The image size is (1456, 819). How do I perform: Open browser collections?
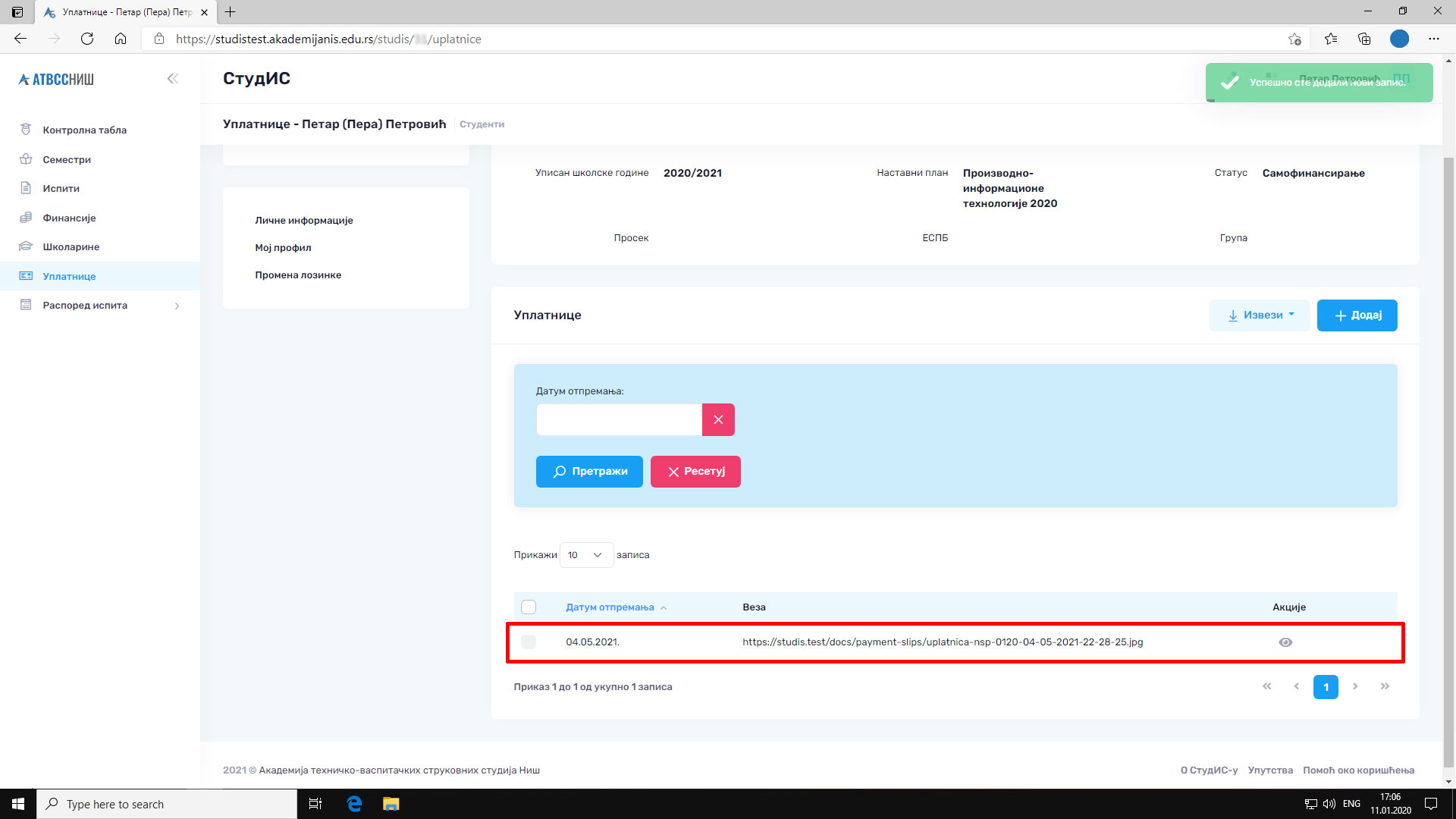tap(1364, 39)
